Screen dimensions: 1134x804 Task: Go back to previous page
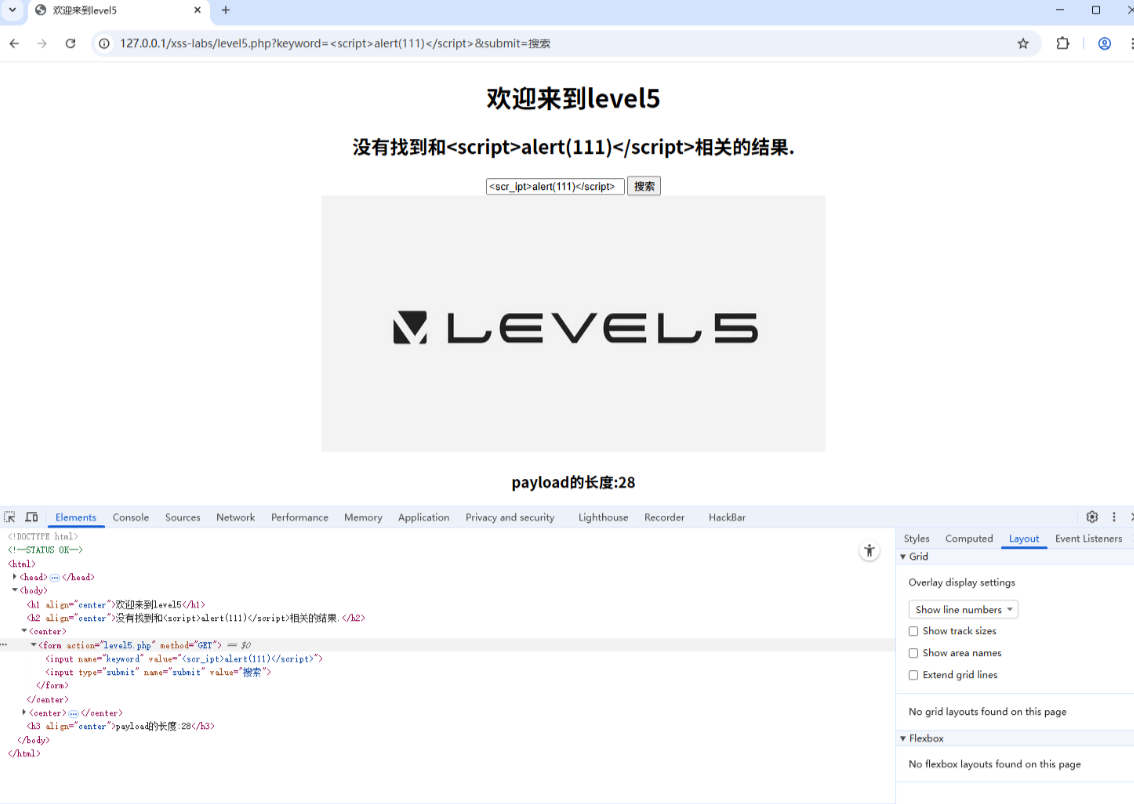[x=14, y=43]
